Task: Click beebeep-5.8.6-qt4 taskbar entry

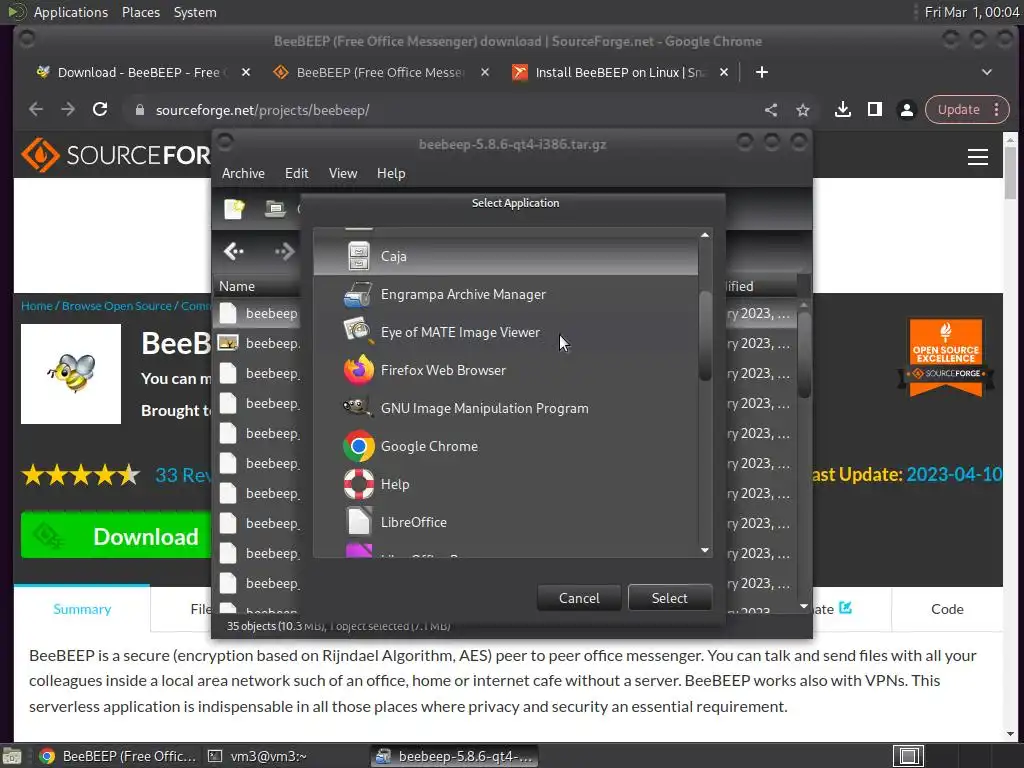Action: pyautogui.click(x=455, y=756)
